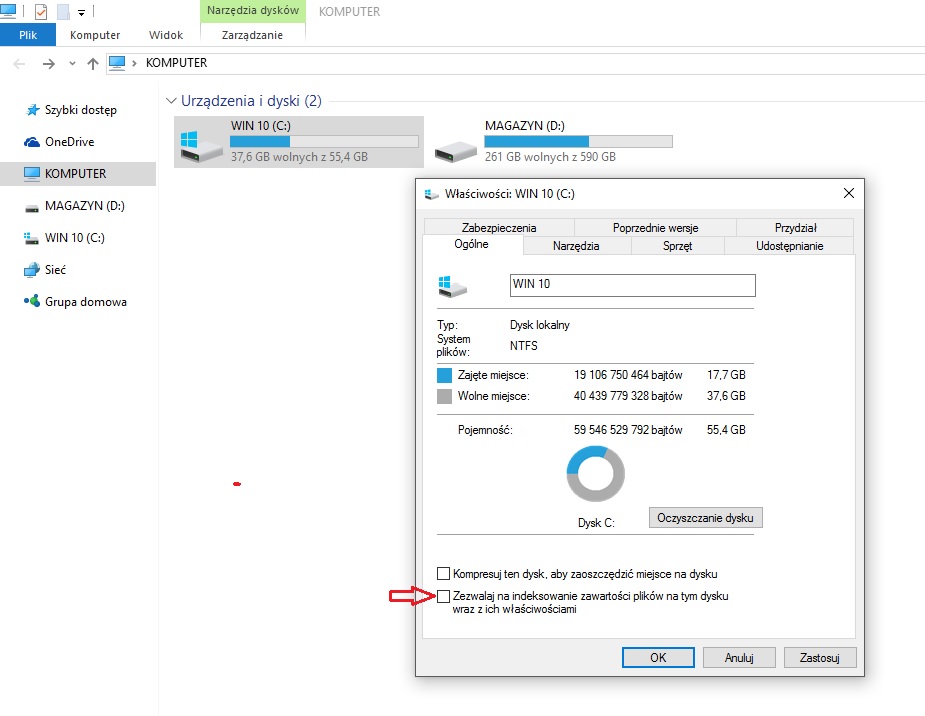Click WIN 10 (C:) drive usage bar
The height and width of the screenshot is (716, 925).
point(324,142)
